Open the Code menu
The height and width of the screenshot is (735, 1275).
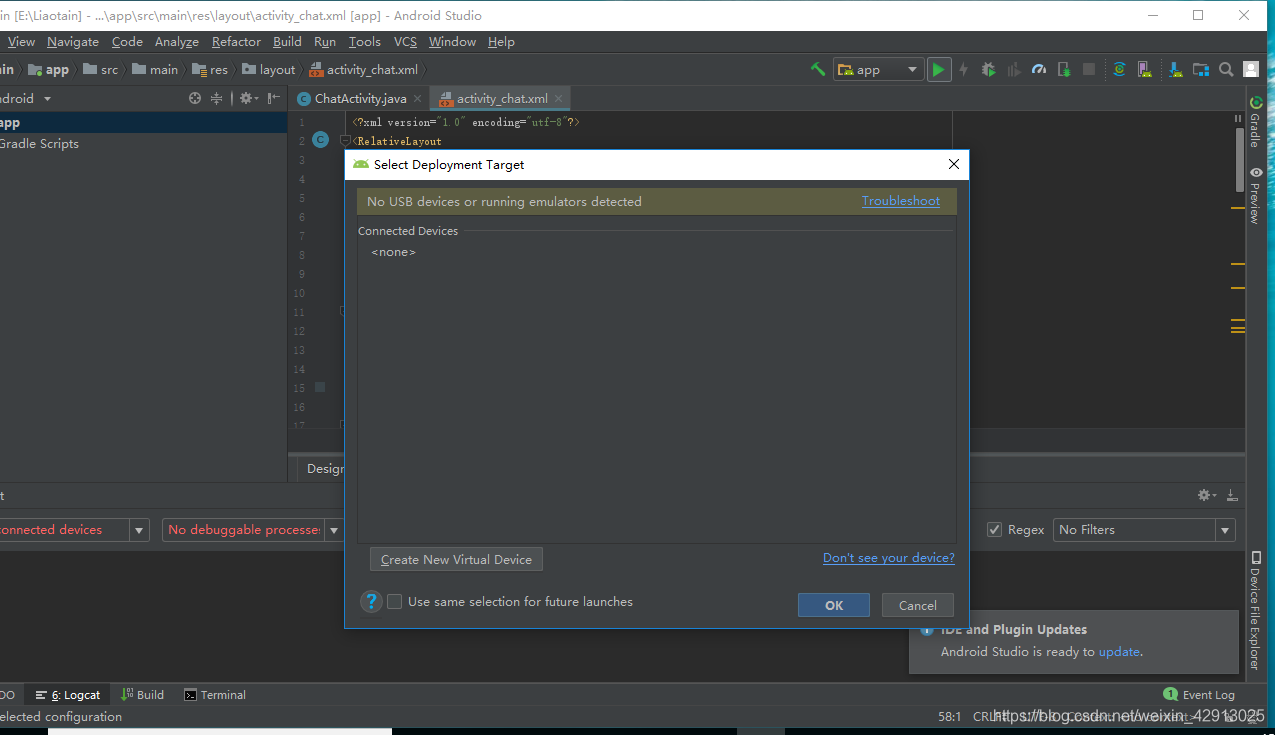coord(127,42)
